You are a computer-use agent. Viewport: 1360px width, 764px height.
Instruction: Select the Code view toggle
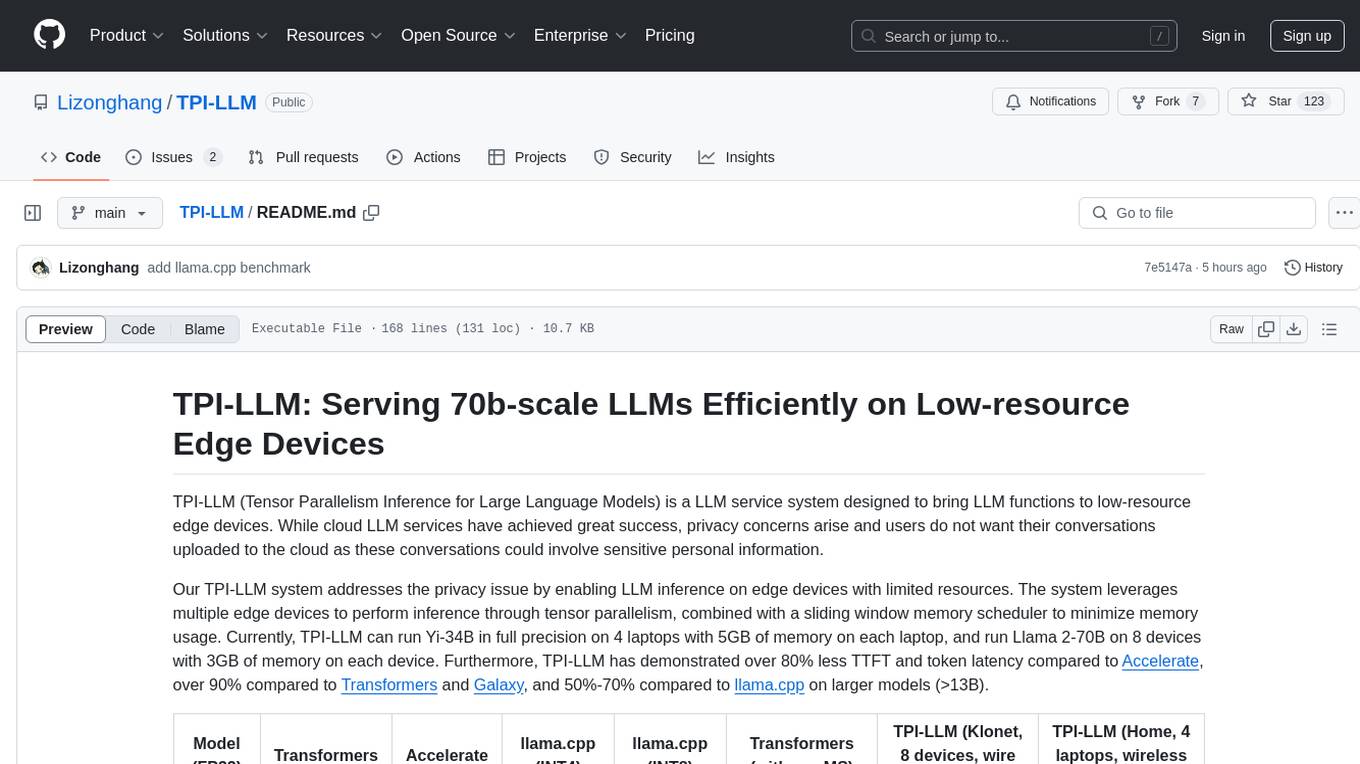[138, 329]
